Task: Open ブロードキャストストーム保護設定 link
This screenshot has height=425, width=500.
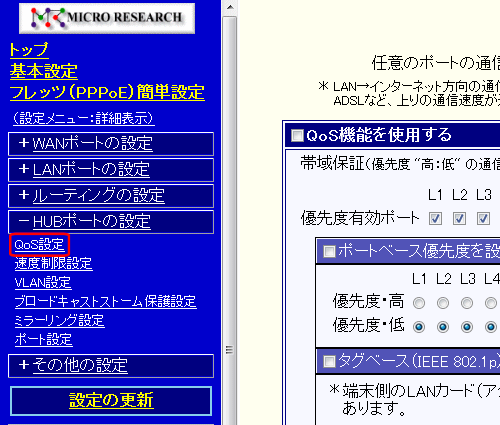Action: click(105, 302)
